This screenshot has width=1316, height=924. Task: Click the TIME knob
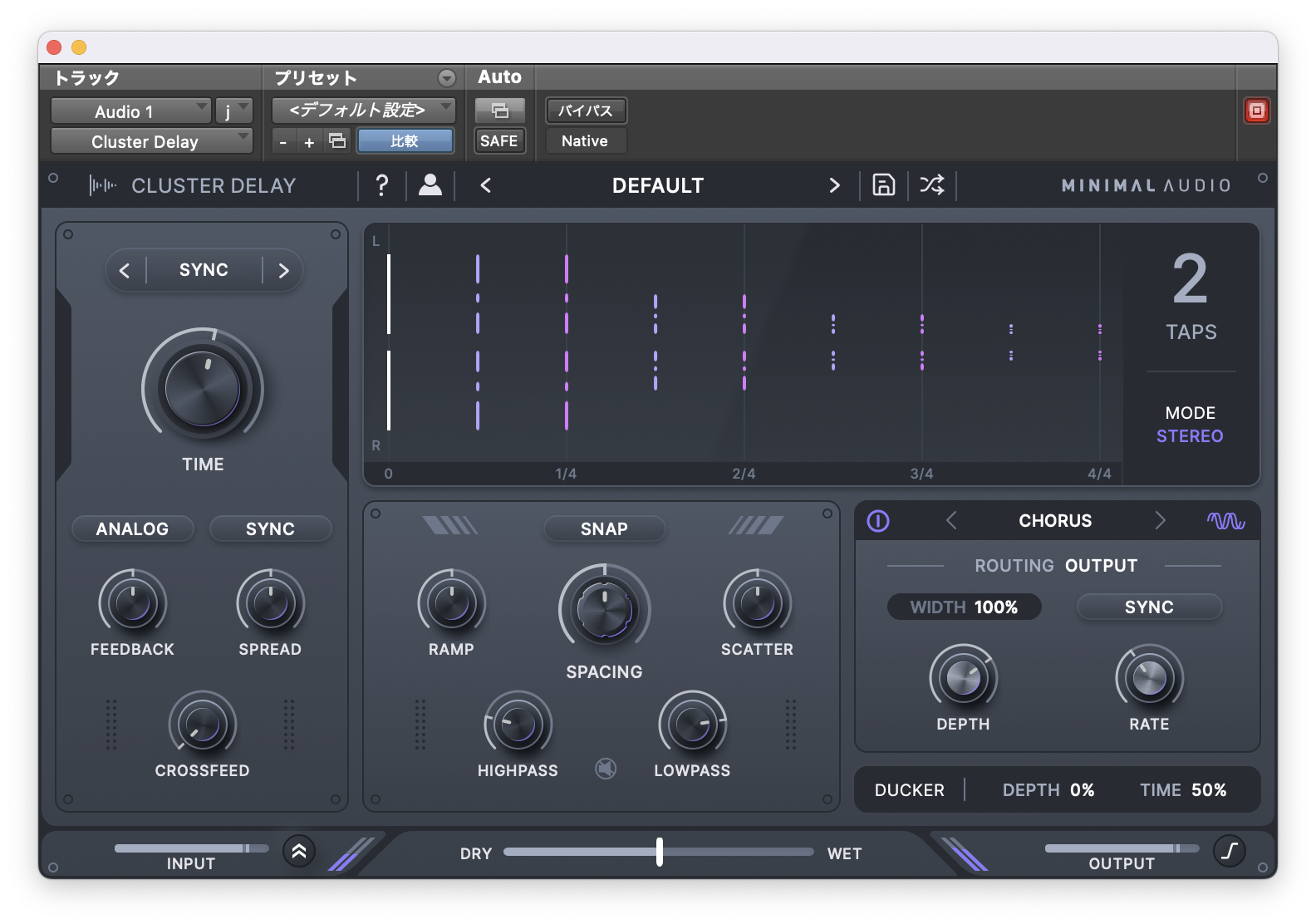tap(203, 388)
